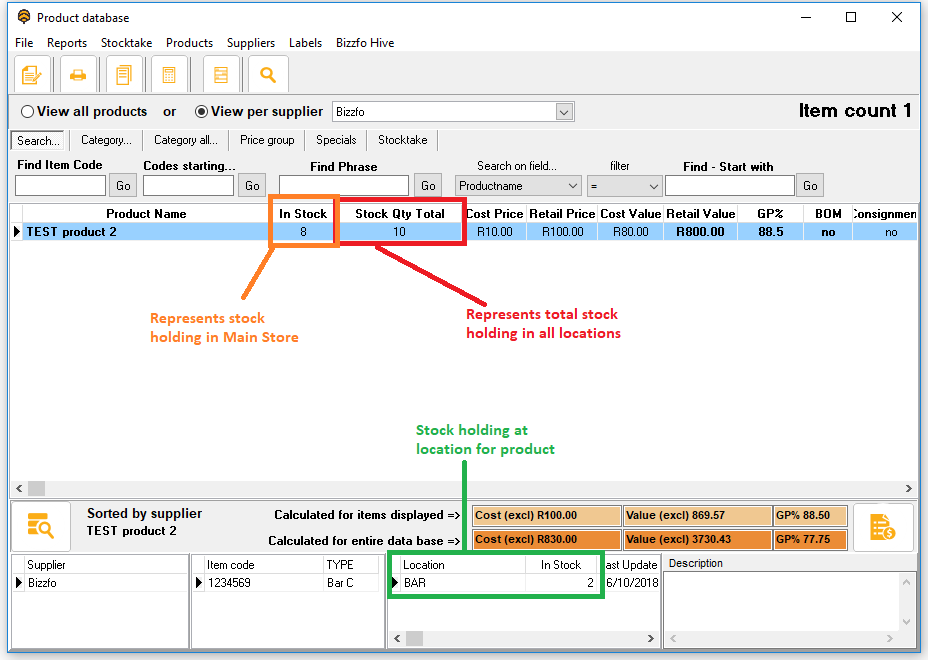
Task: Click the printer toolbar icon
Action: coord(77,75)
